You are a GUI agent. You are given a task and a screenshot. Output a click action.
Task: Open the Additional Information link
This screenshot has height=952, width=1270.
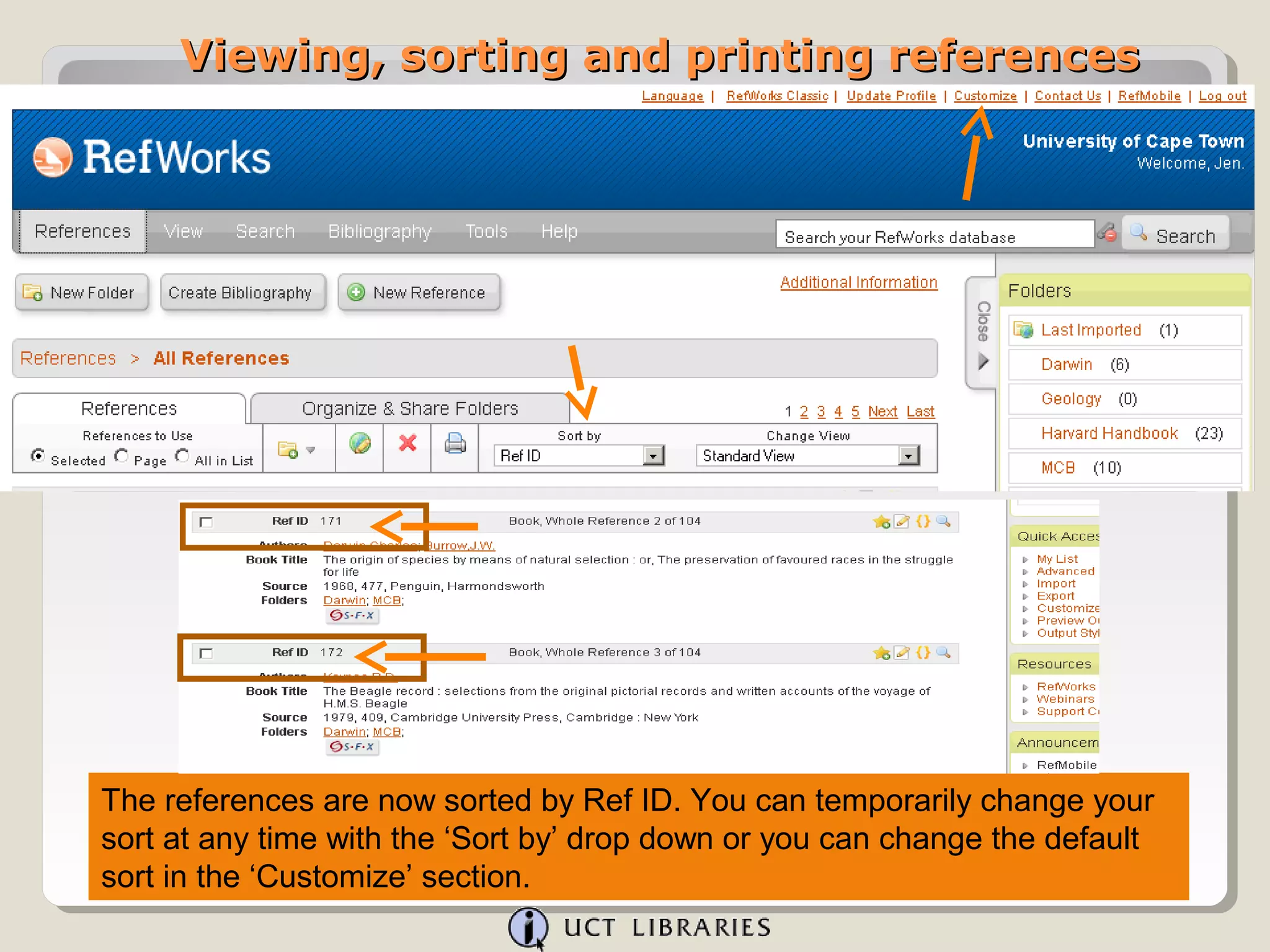859,283
